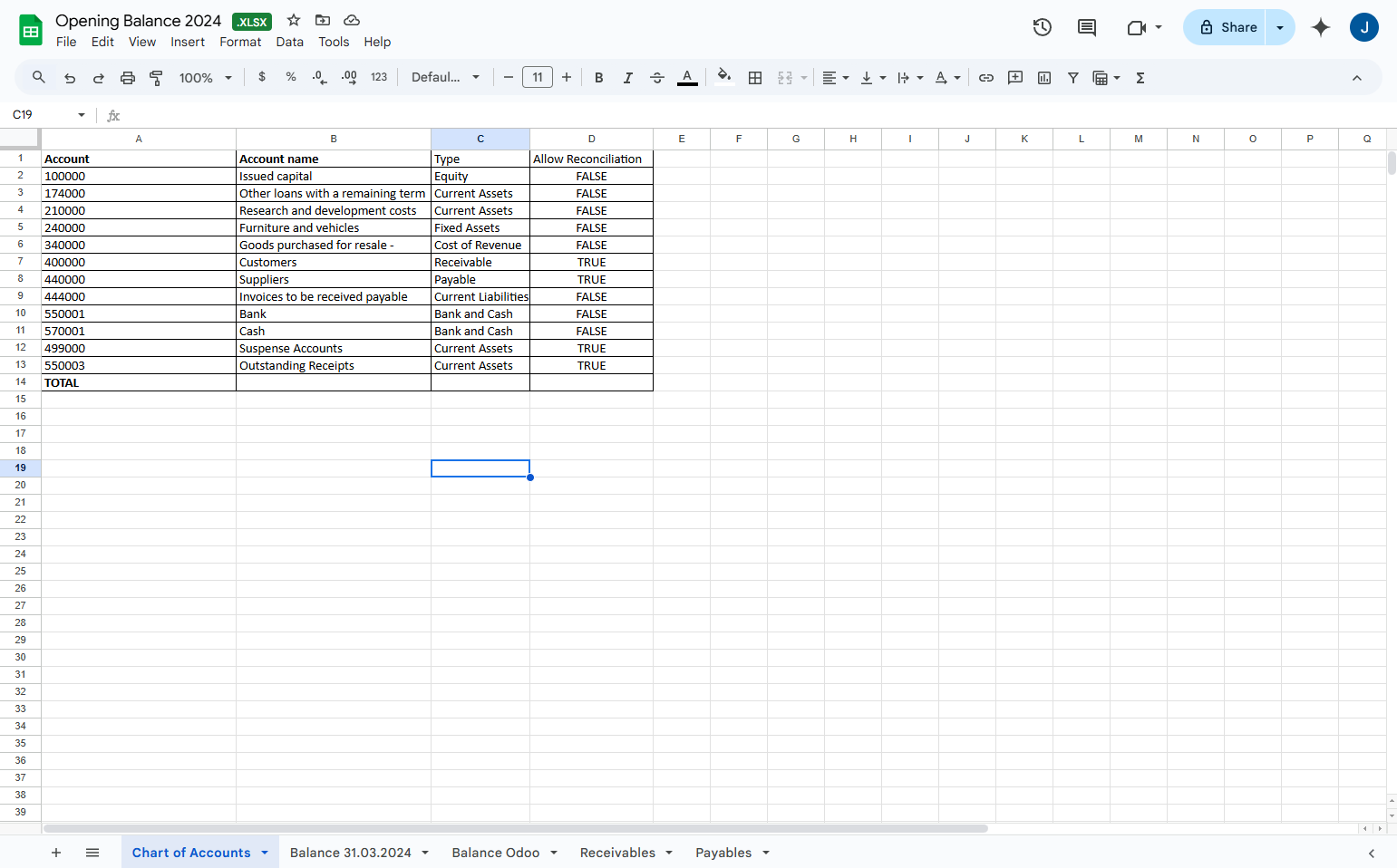
Task: Click the J account avatar
Action: click(x=1363, y=27)
